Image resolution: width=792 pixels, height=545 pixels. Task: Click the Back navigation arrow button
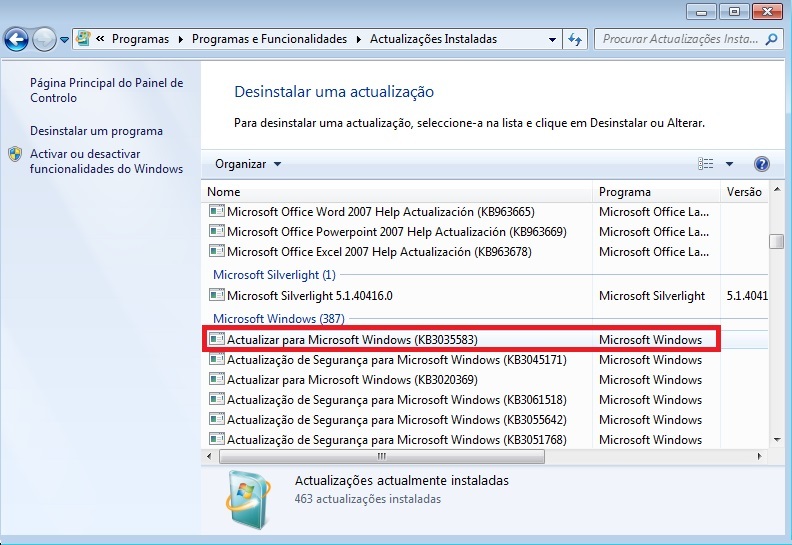pos(16,39)
